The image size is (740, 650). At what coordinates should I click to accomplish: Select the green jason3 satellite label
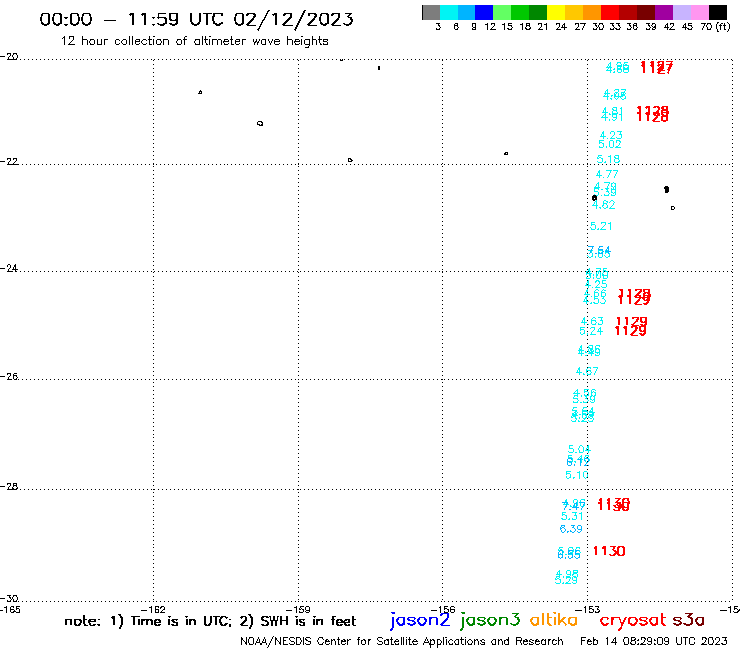point(490,620)
